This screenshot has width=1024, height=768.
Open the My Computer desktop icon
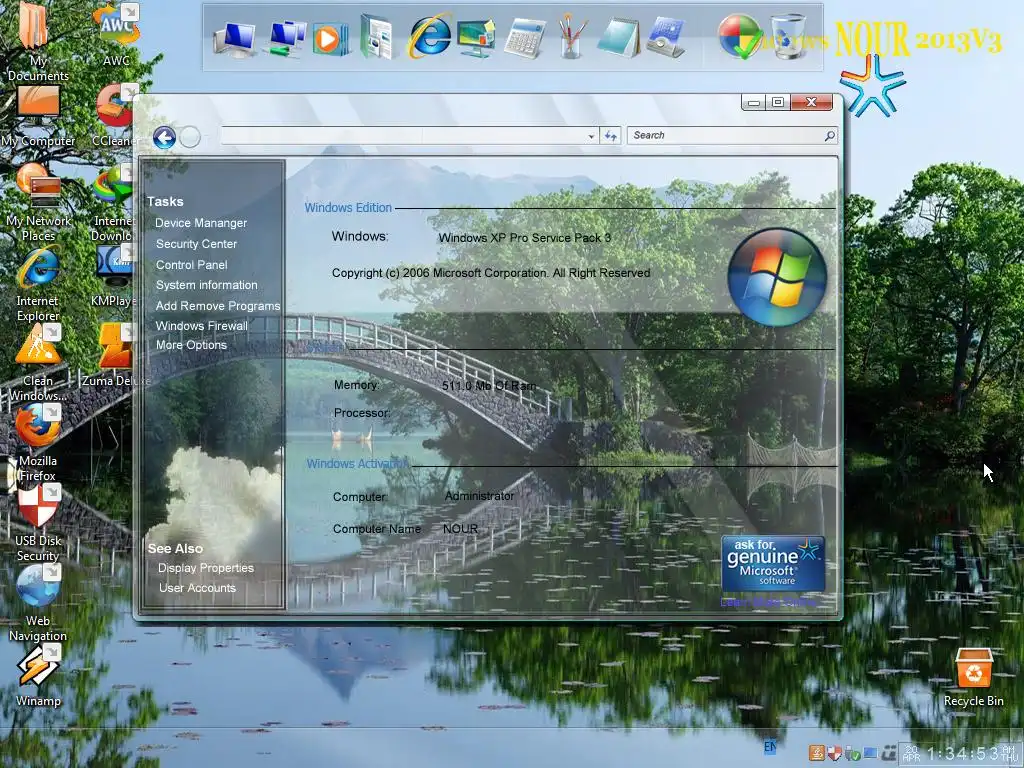[x=38, y=116]
